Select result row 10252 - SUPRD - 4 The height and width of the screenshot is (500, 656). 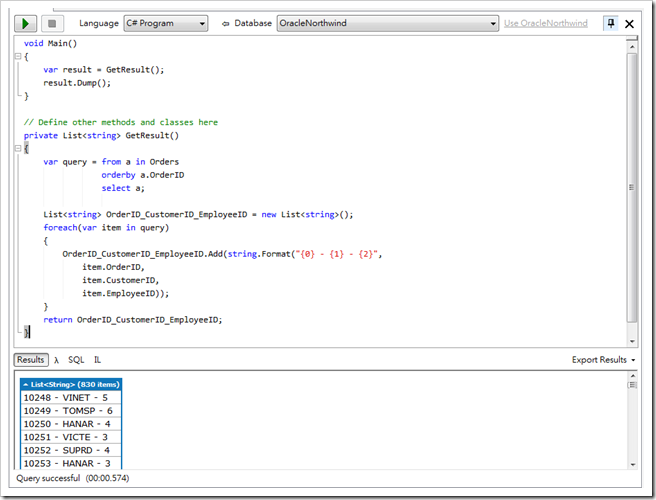click(x=71, y=450)
